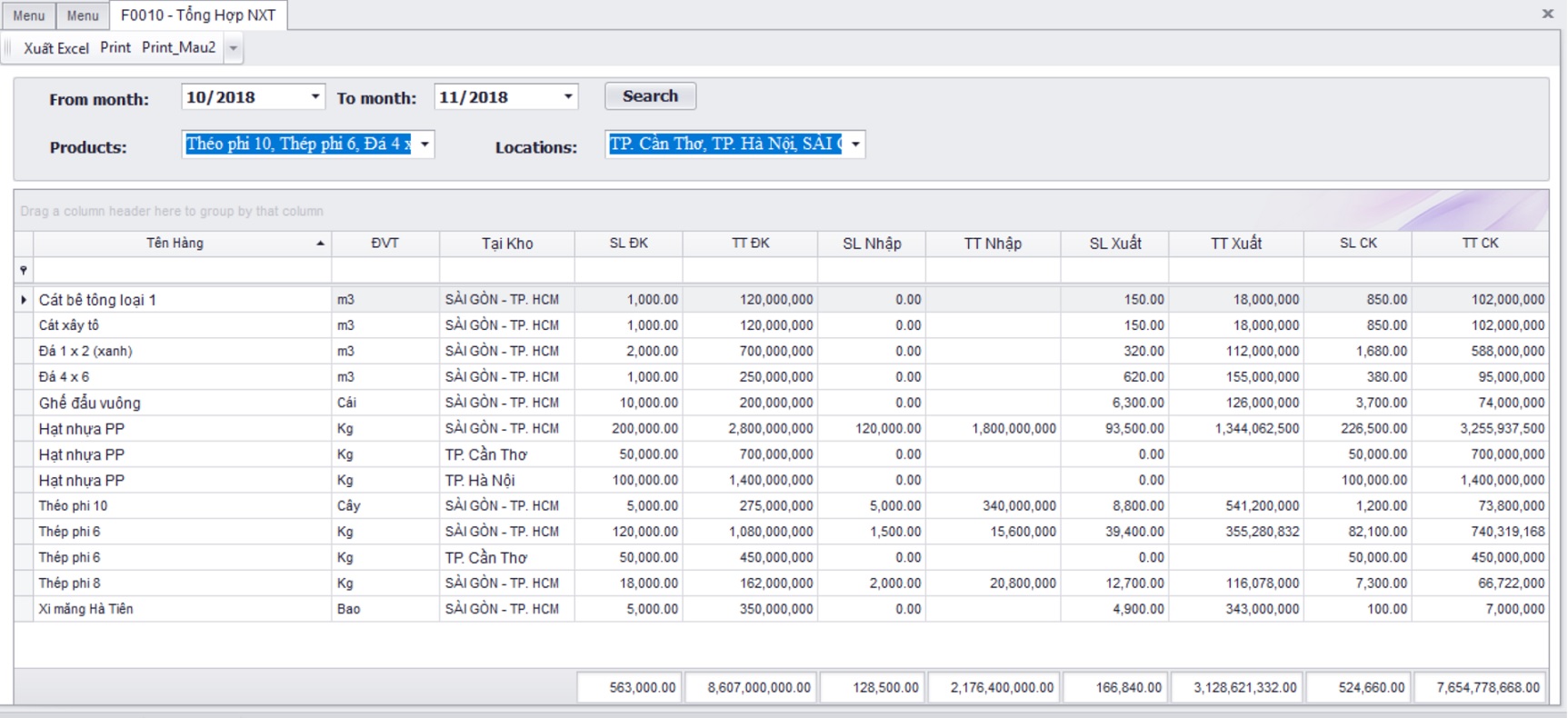The image size is (1568, 718).
Task: Sort by the SL Nhập column header
Action: tap(872, 244)
